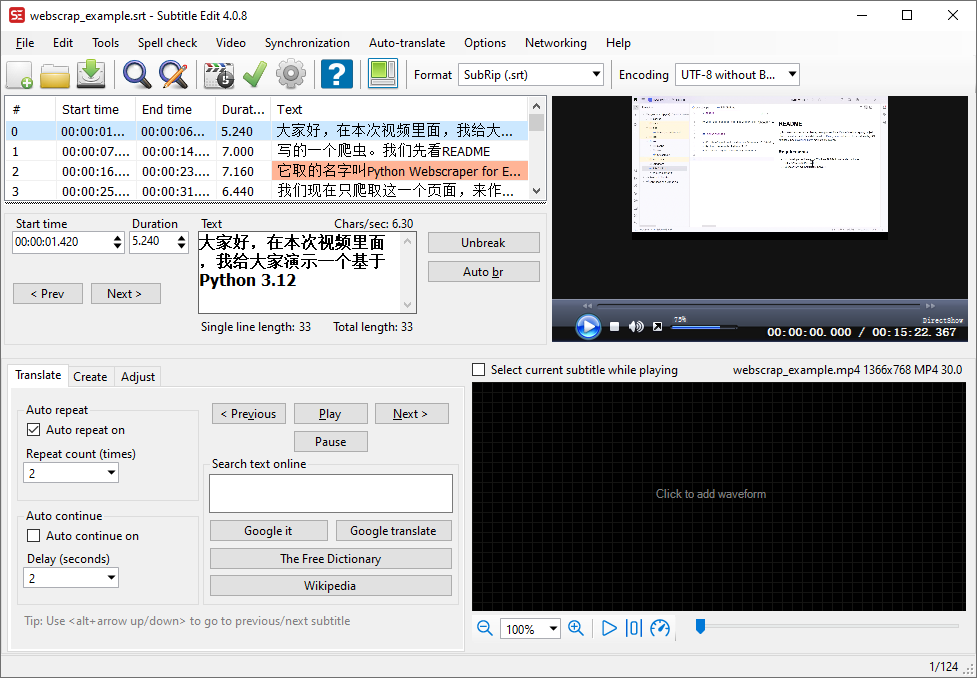The width and height of the screenshot is (977, 678).
Task: Open the Tools menu
Action: (105, 43)
